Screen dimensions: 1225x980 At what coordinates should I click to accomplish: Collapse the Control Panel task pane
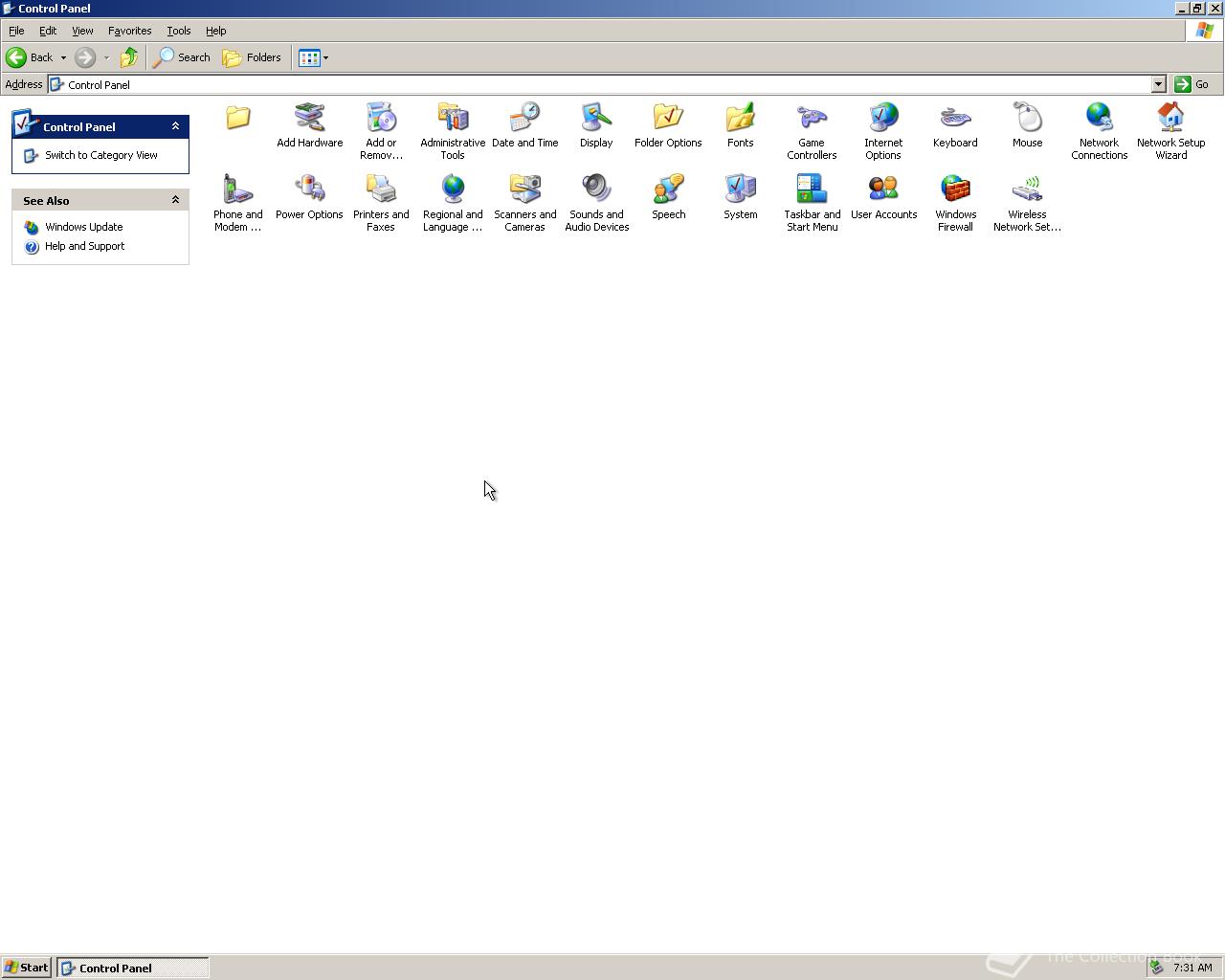175,126
